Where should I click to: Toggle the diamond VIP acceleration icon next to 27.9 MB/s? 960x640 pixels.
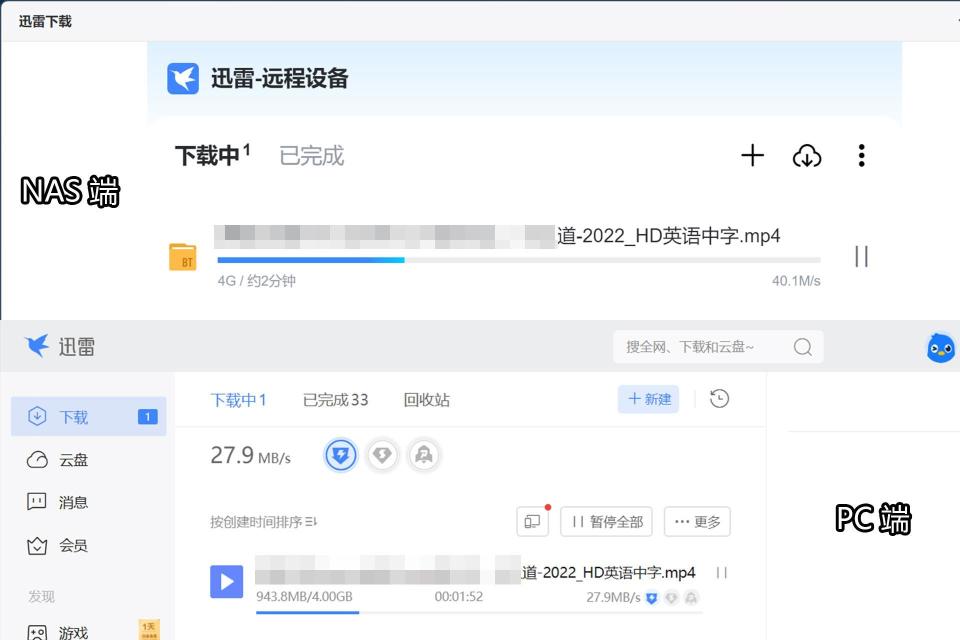pyautogui.click(x=382, y=455)
